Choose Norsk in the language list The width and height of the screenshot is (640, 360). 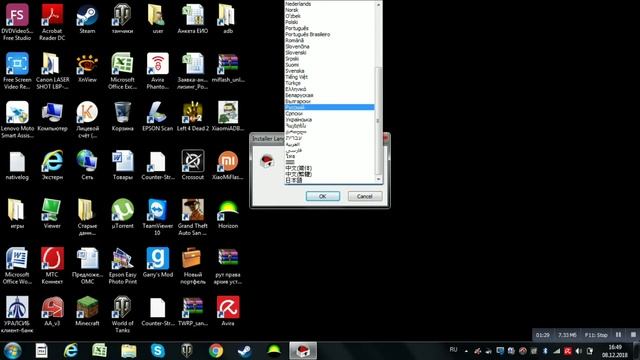click(x=329, y=10)
